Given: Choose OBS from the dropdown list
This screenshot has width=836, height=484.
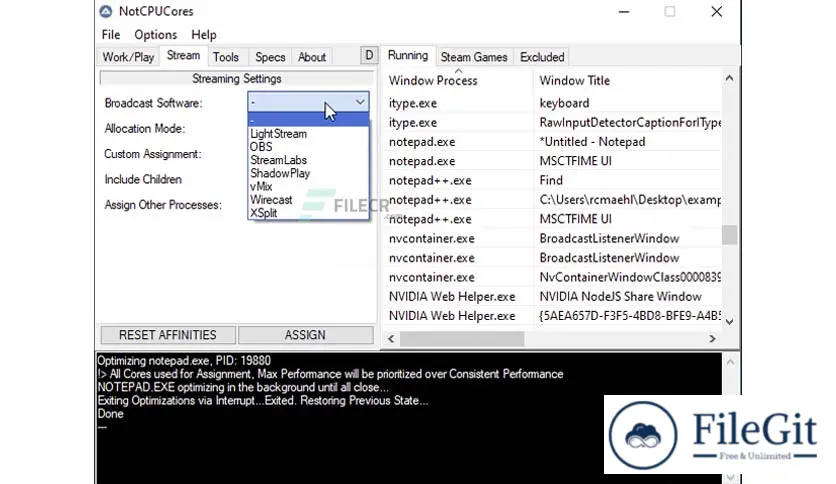Looking at the screenshot, I should 308,147.
